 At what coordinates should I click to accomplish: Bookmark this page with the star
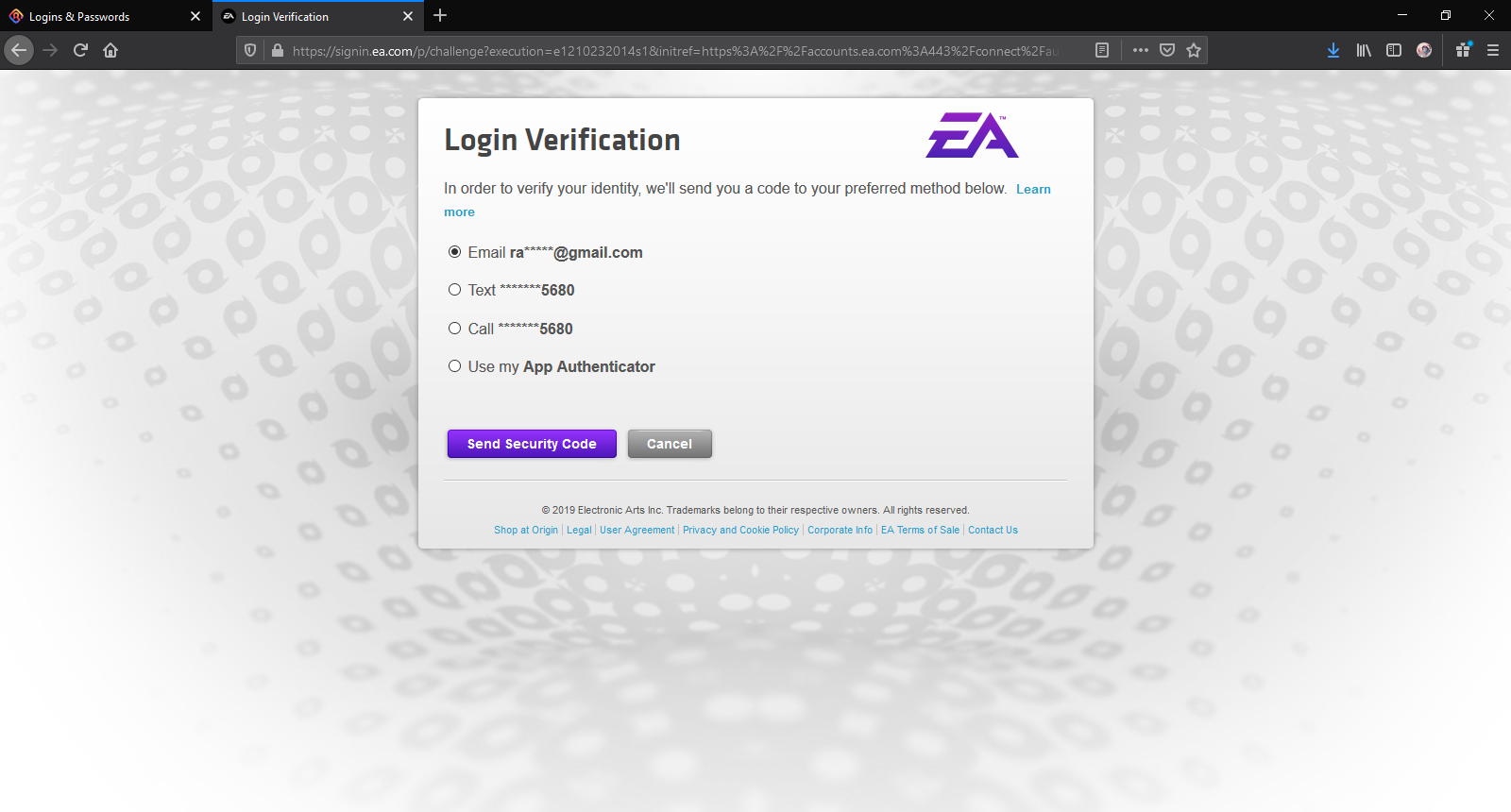(1194, 50)
